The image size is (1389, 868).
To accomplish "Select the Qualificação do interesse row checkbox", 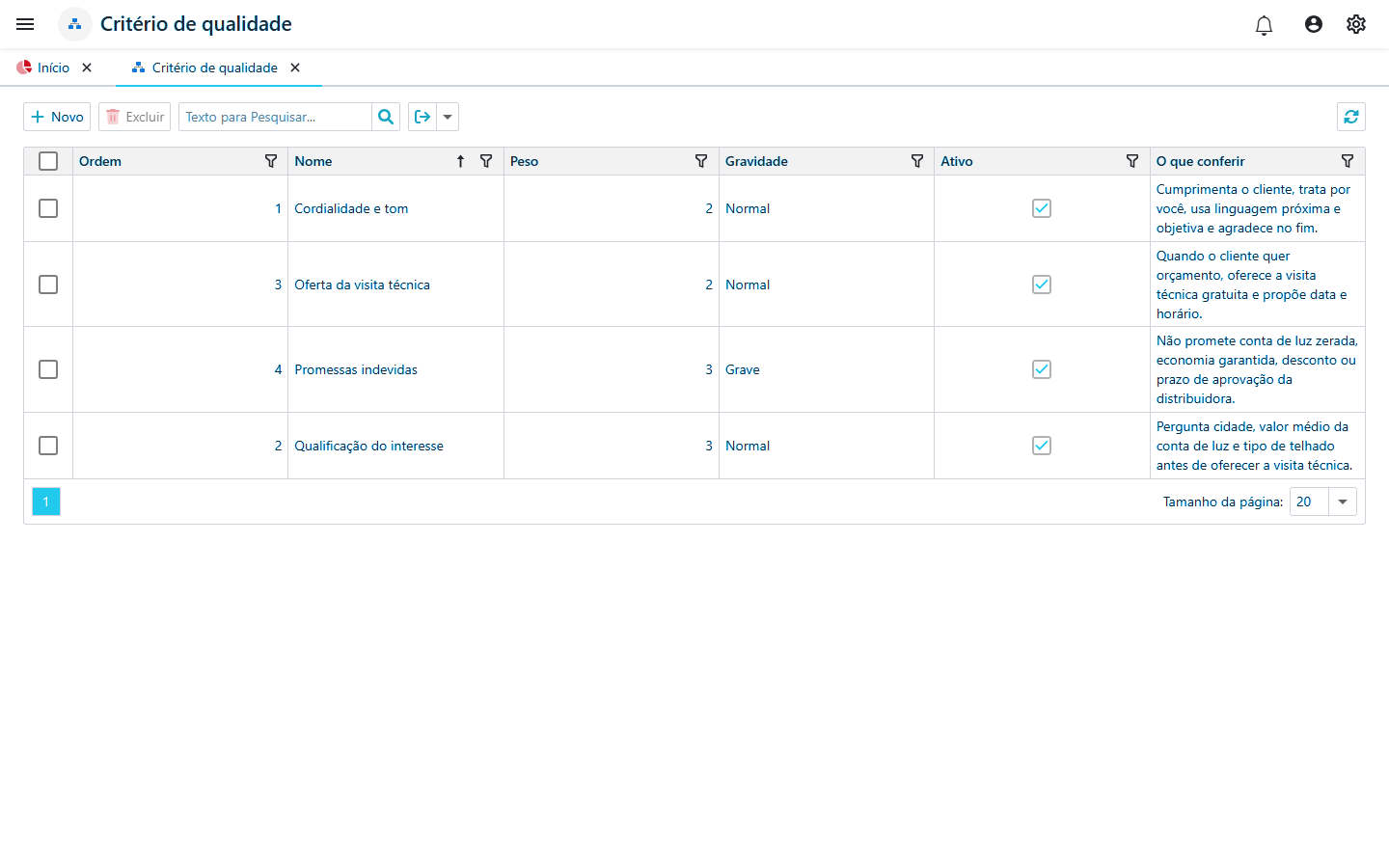I will tap(48, 446).
